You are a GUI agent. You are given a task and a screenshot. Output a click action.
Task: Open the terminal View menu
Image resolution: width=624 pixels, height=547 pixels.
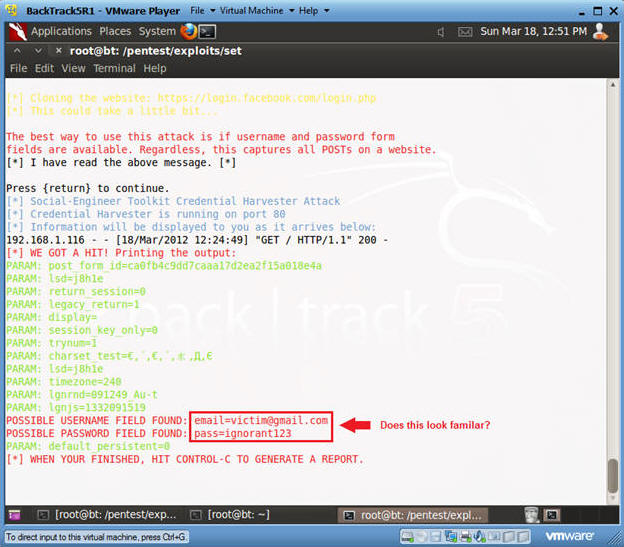click(73, 68)
